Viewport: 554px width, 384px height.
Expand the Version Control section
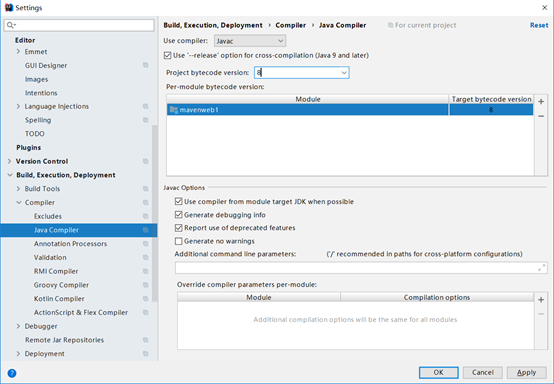tap(10, 161)
